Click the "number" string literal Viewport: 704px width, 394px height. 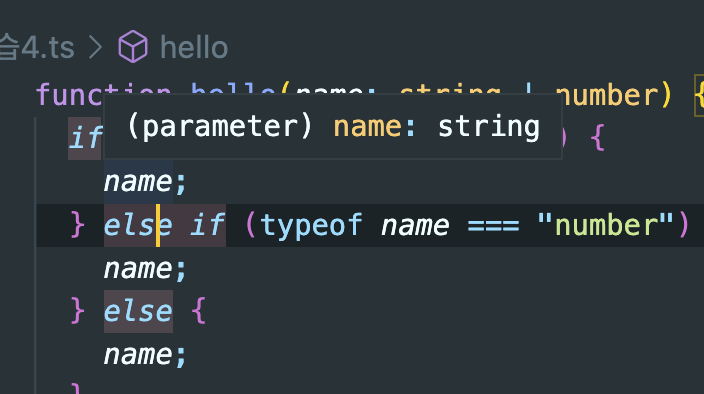point(607,224)
